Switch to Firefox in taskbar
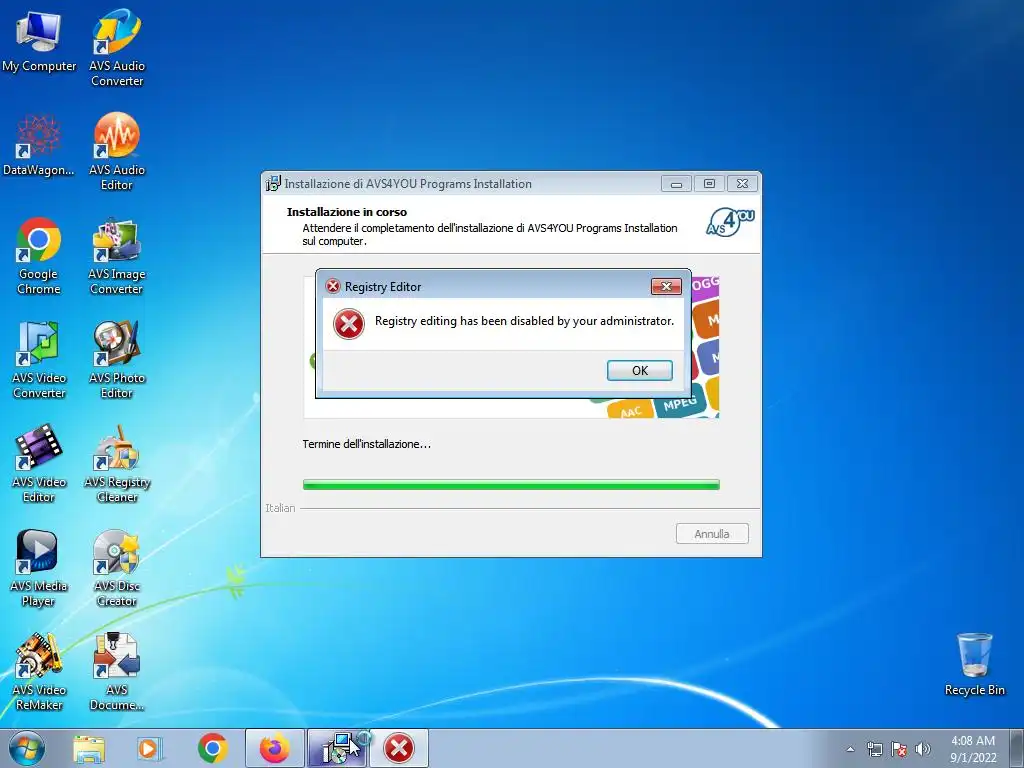Image resolution: width=1024 pixels, height=768 pixels. point(275,748)
